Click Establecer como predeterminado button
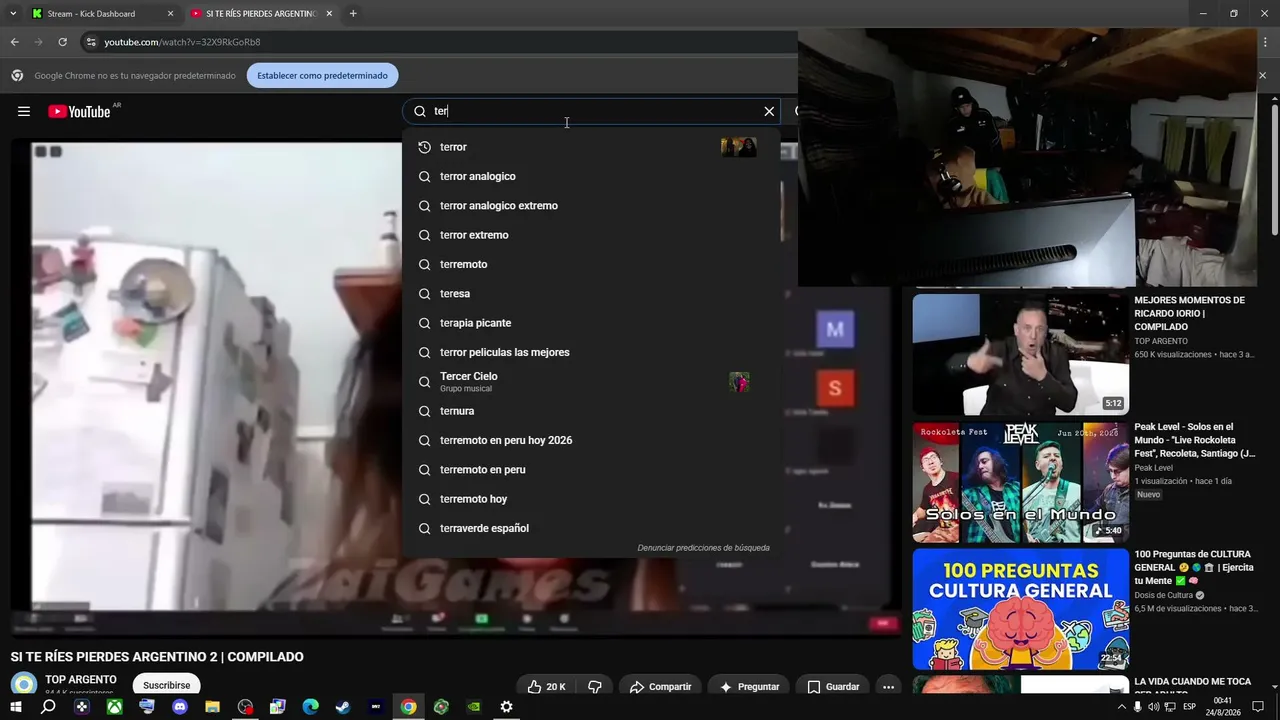 pyautogui.click(x=322, y=75)
